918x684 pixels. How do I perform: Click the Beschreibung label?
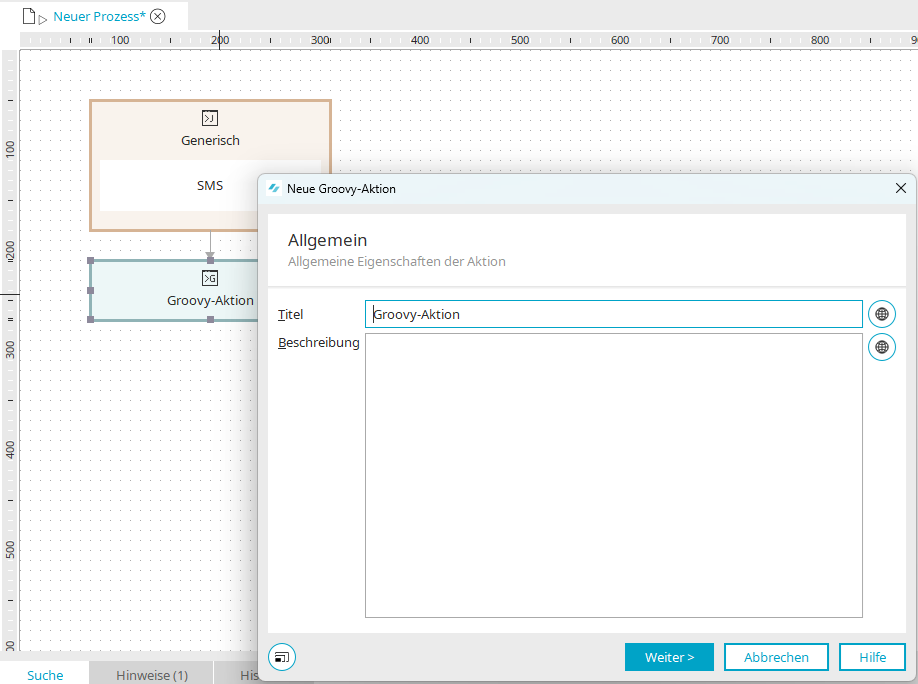point(318,343)
